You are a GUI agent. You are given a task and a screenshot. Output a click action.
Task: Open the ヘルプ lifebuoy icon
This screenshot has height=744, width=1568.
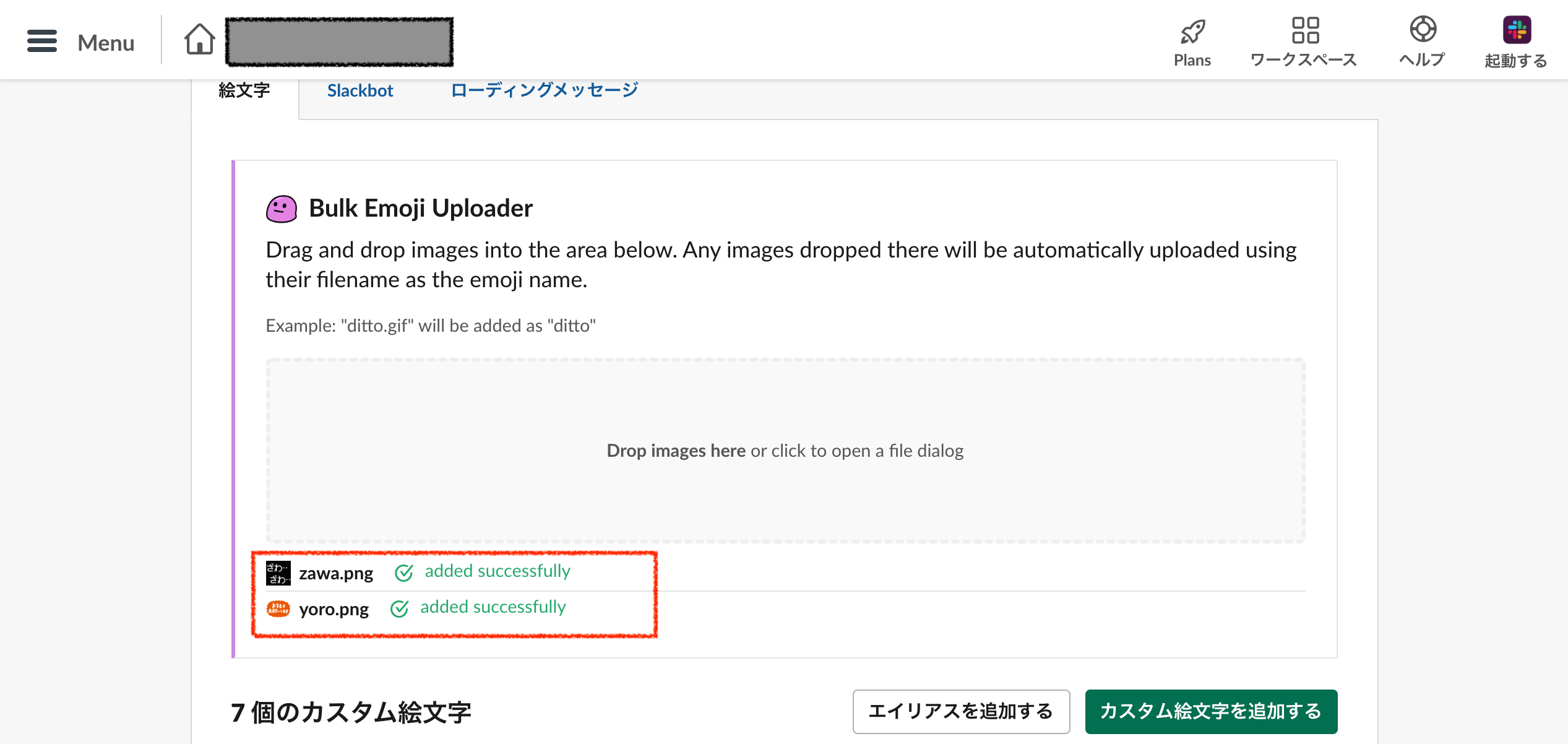(1423, 29)
